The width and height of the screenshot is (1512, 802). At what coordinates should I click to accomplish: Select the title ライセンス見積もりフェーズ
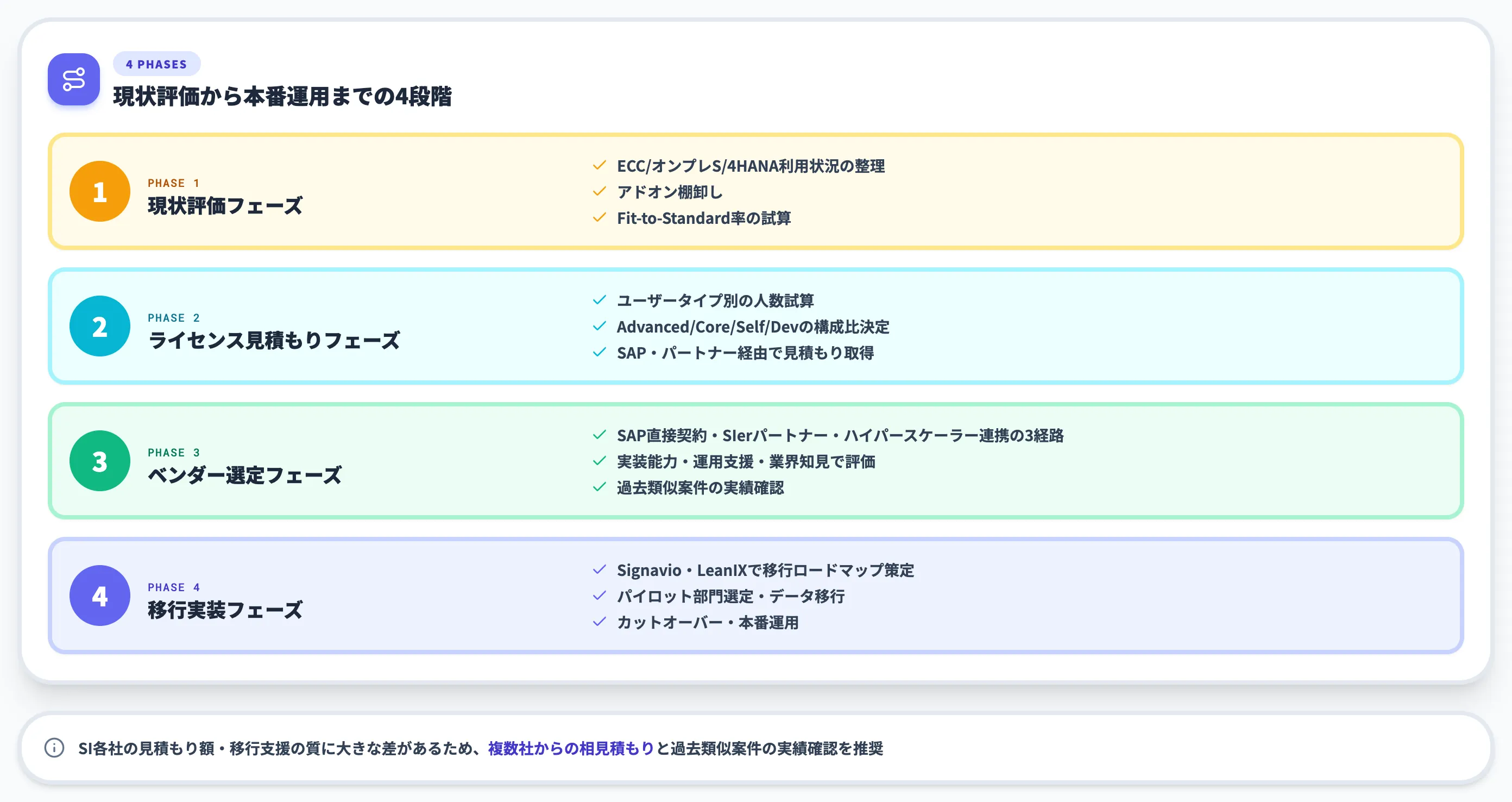(274, 340)
